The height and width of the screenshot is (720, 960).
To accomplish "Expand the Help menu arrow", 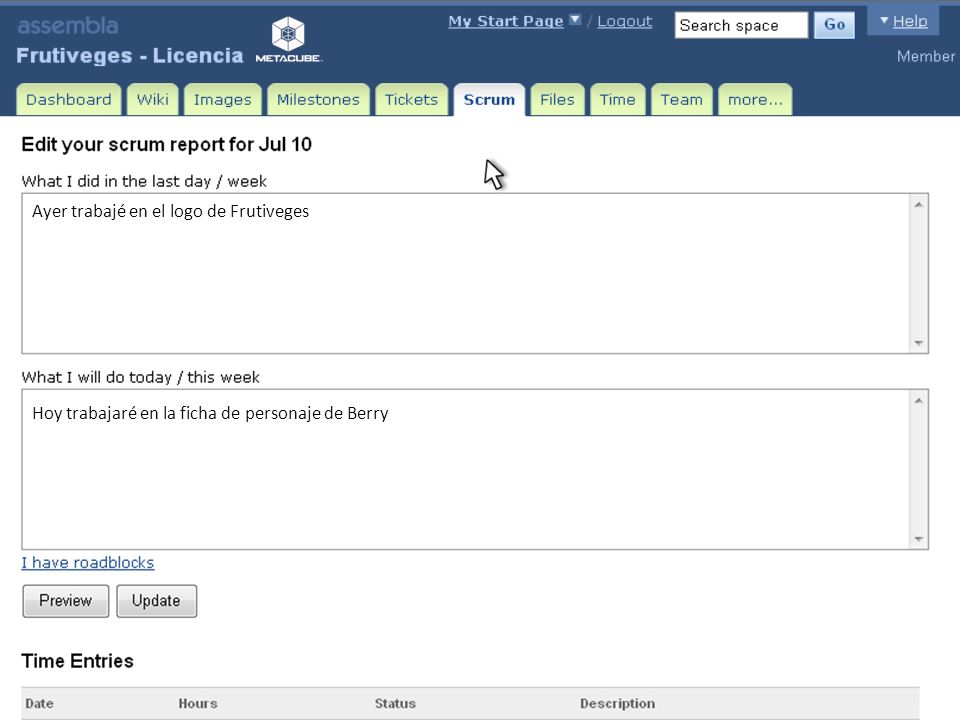I will [884, 21].
